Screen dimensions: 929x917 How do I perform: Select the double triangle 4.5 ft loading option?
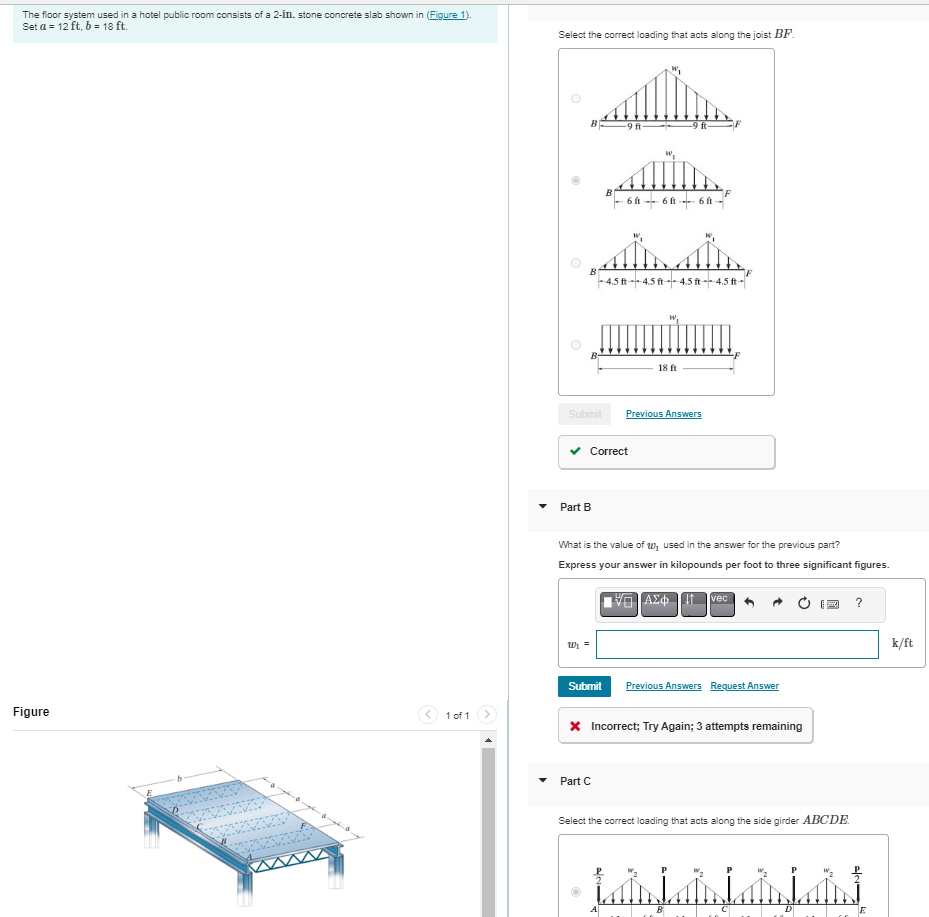pyautogui.click(x=575, y=262)
